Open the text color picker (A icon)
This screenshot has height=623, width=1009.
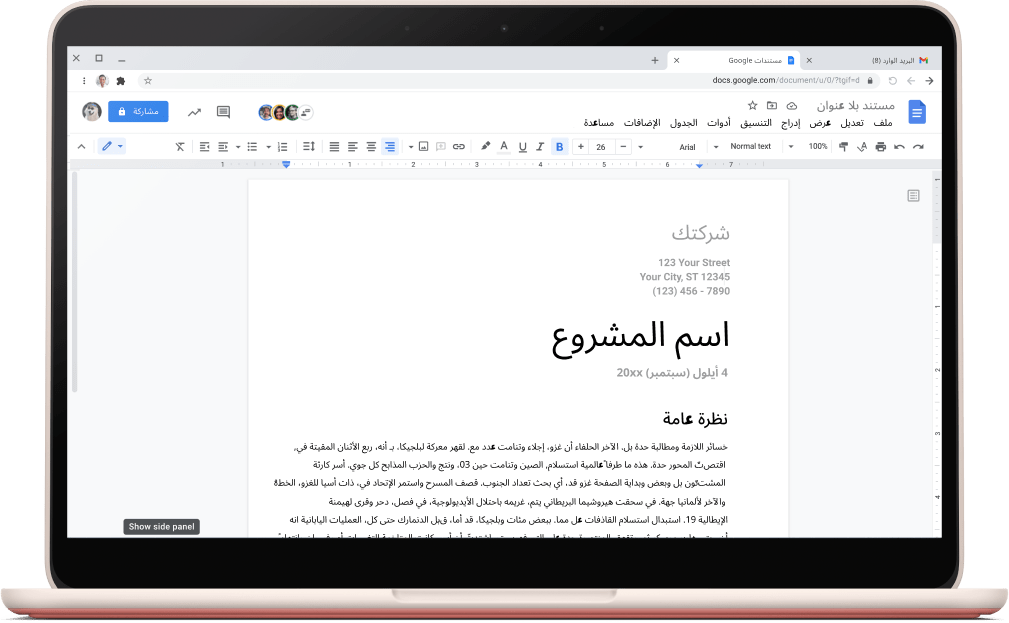click(x=504, y=147)
